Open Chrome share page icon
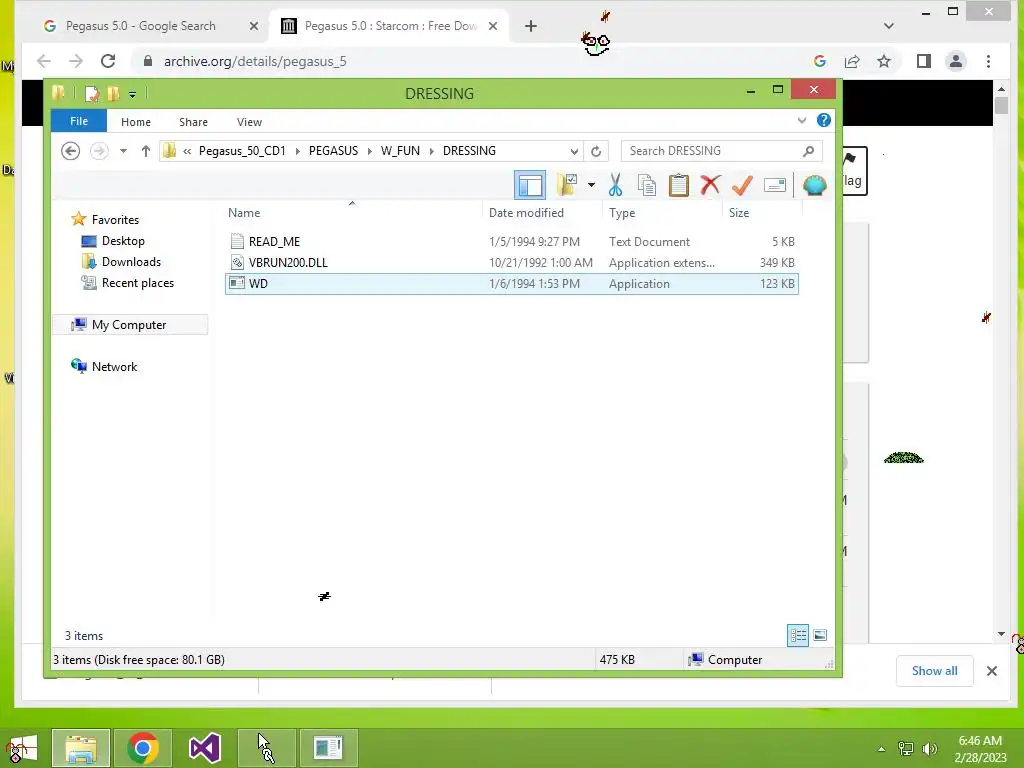1024x768 pixels. [852, 61]
